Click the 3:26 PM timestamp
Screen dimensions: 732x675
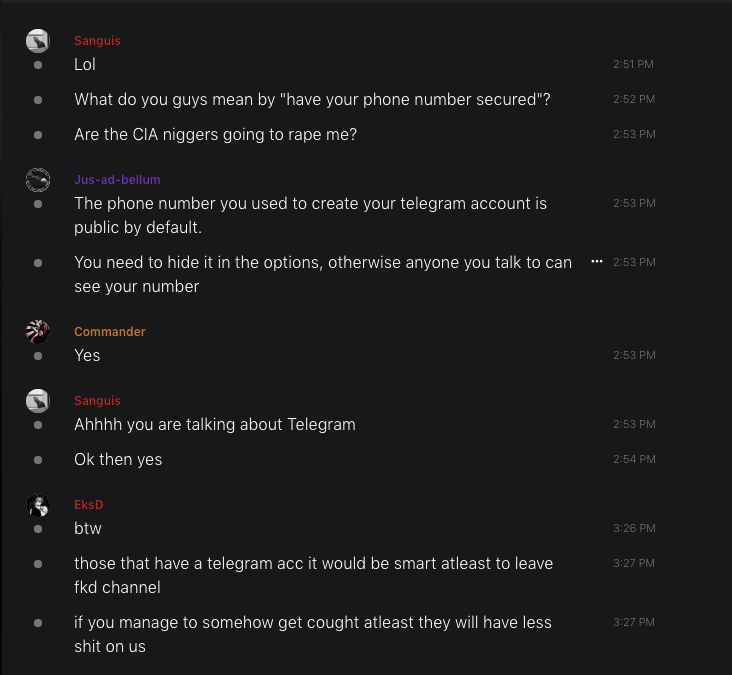[x=634, y=528]
